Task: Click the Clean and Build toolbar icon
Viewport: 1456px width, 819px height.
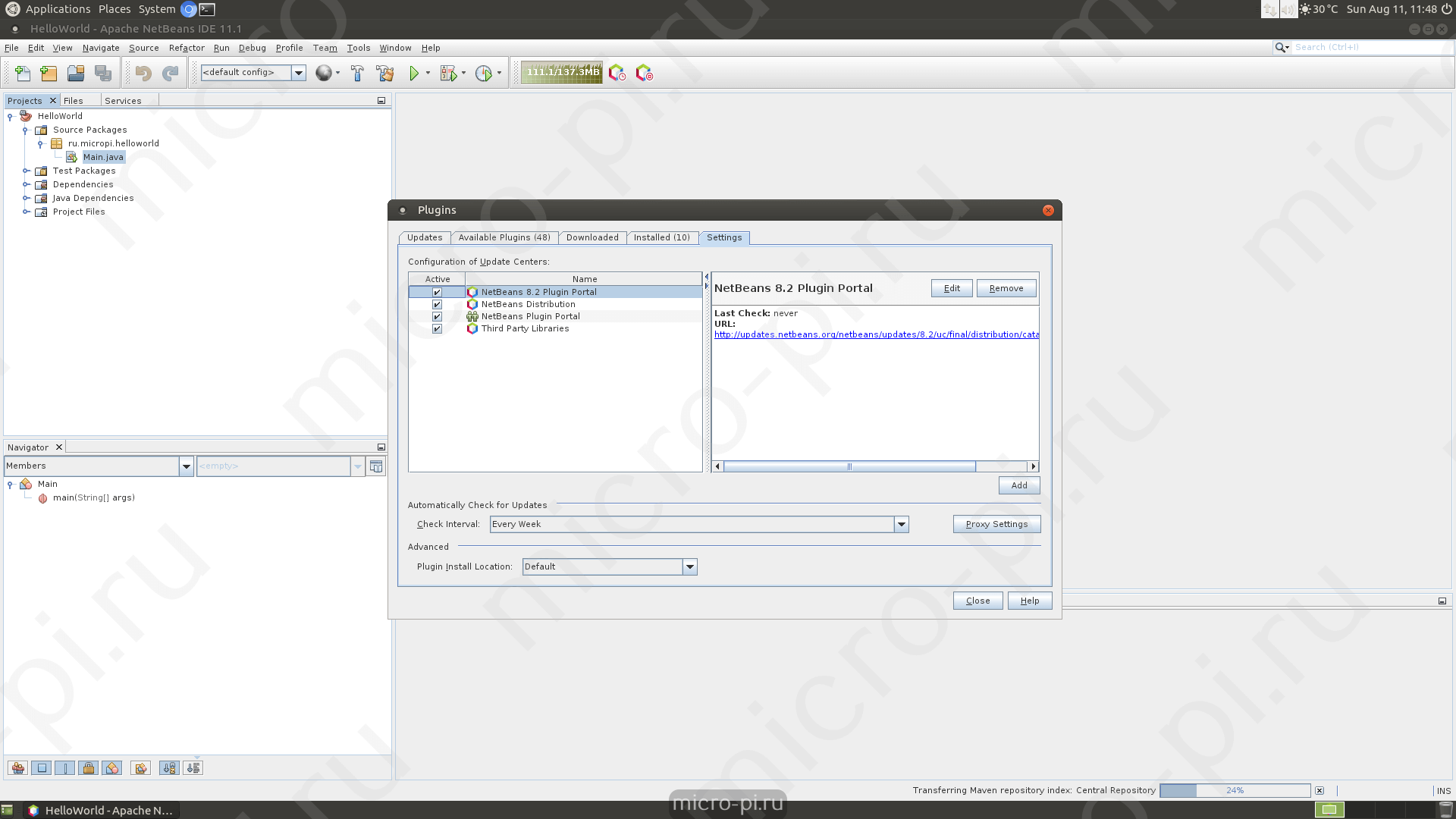Action: pyautogui.click(x=386, y=73)
